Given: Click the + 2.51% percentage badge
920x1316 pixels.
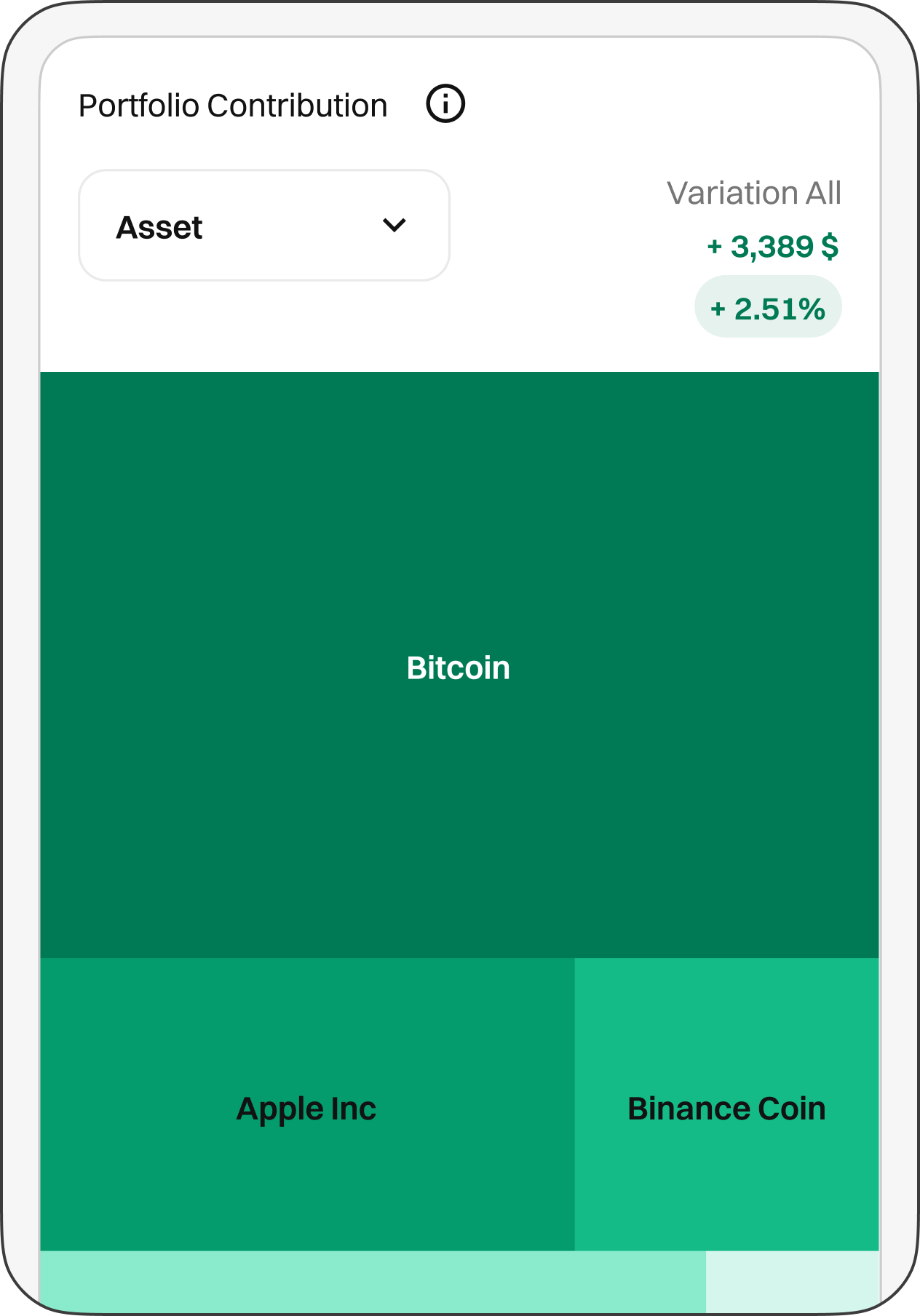Looking at the screenshot, I should click(768, 307).
